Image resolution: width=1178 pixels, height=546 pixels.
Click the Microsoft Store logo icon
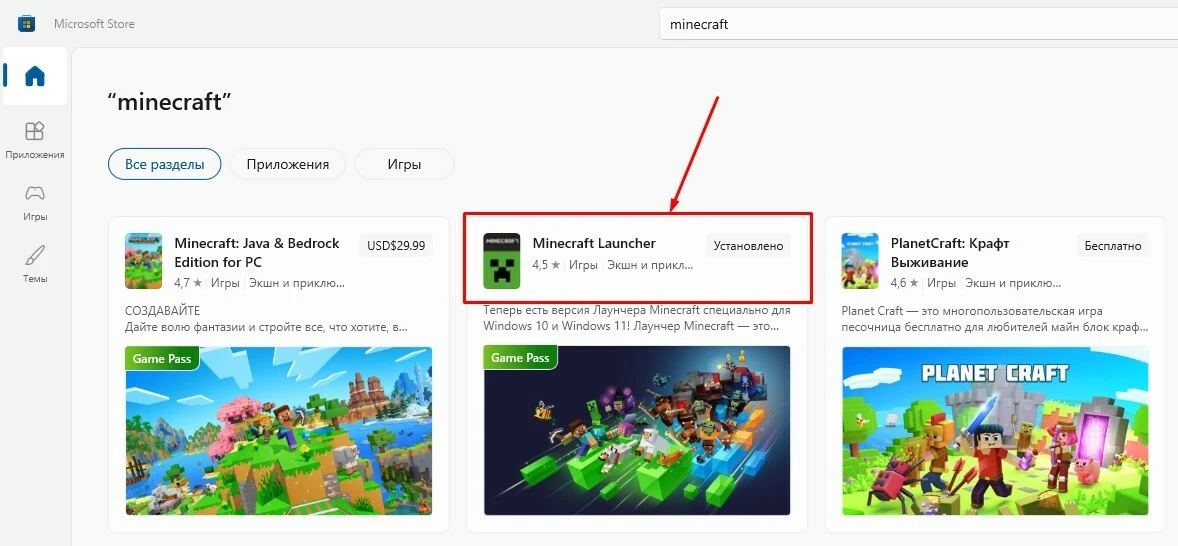tap(27, 23)
